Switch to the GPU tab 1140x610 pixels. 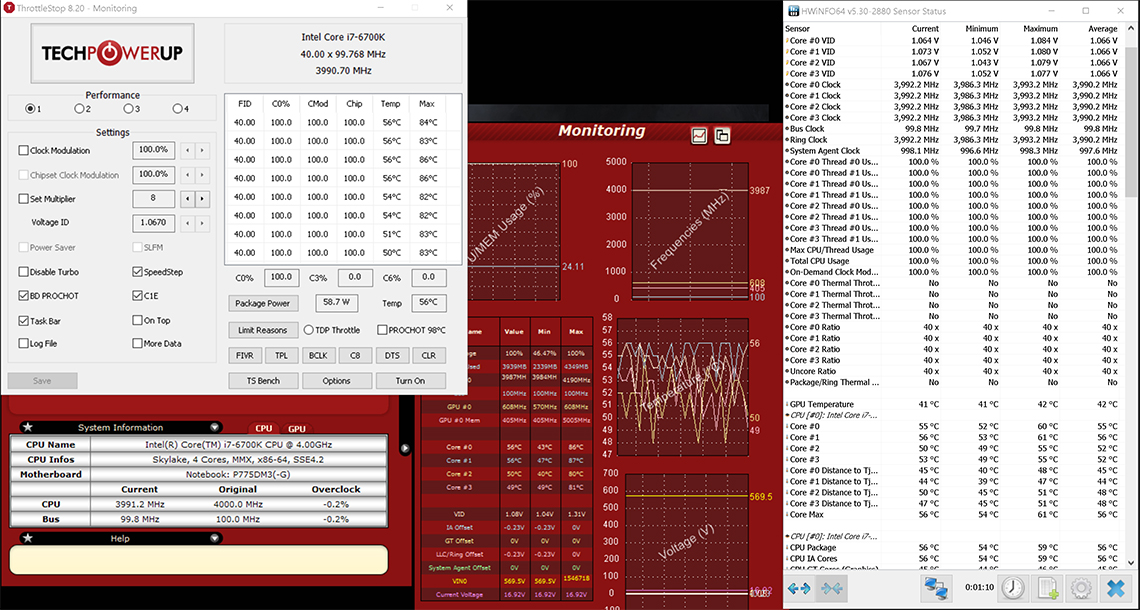[x=297, y=428]
